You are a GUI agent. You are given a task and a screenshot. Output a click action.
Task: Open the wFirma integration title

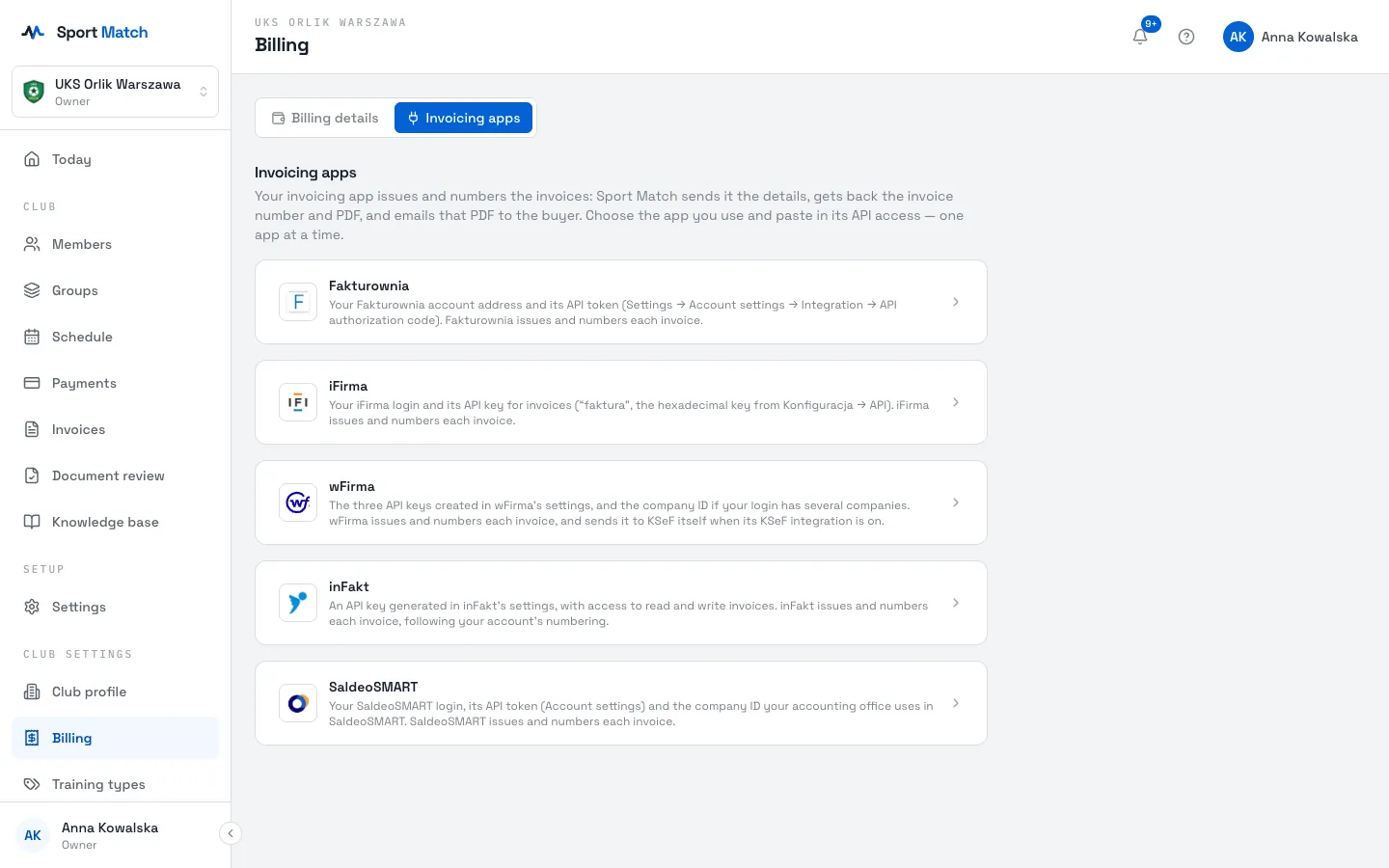351,486
